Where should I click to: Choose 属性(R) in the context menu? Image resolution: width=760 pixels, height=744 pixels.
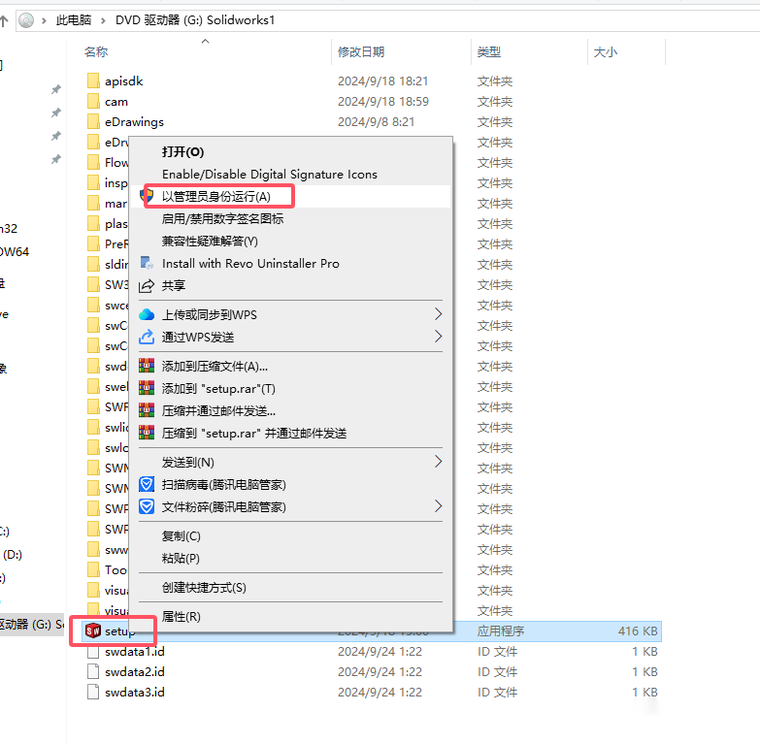(x=181, y=617)
